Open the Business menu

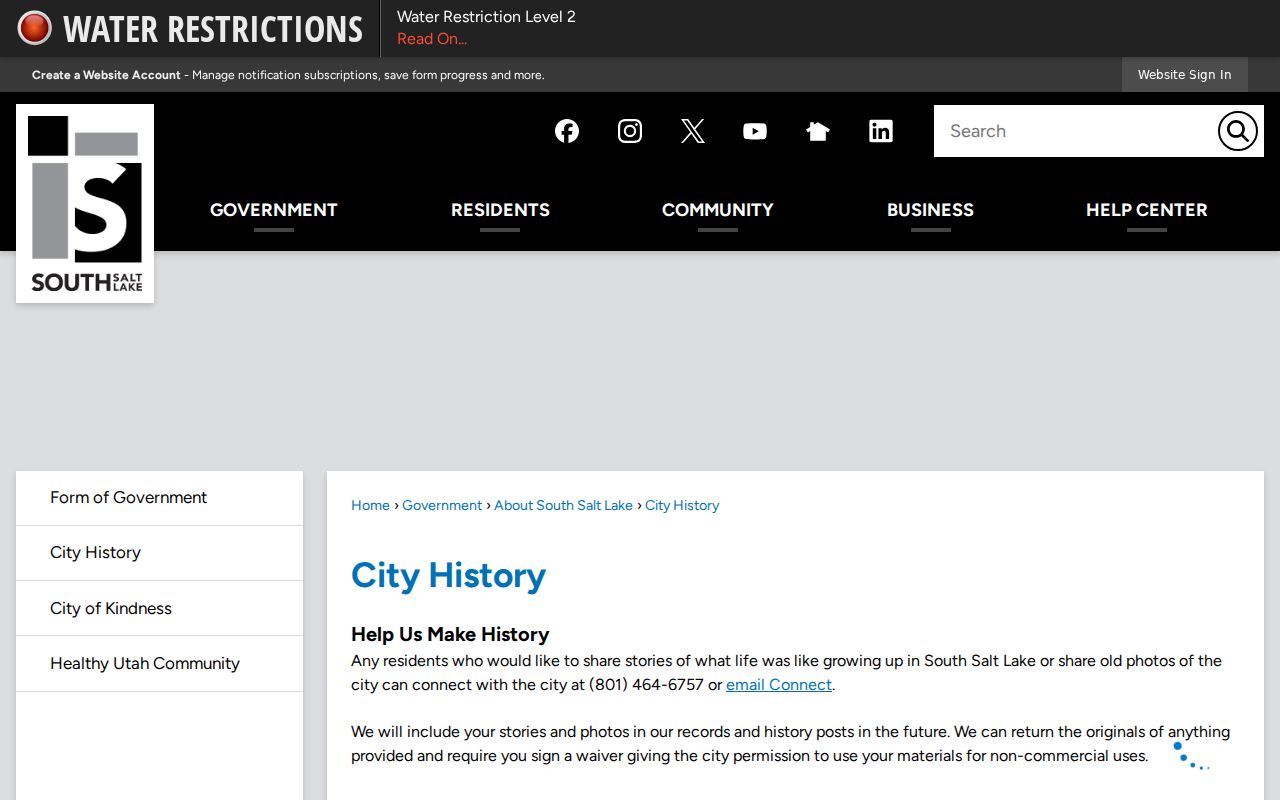930,210
